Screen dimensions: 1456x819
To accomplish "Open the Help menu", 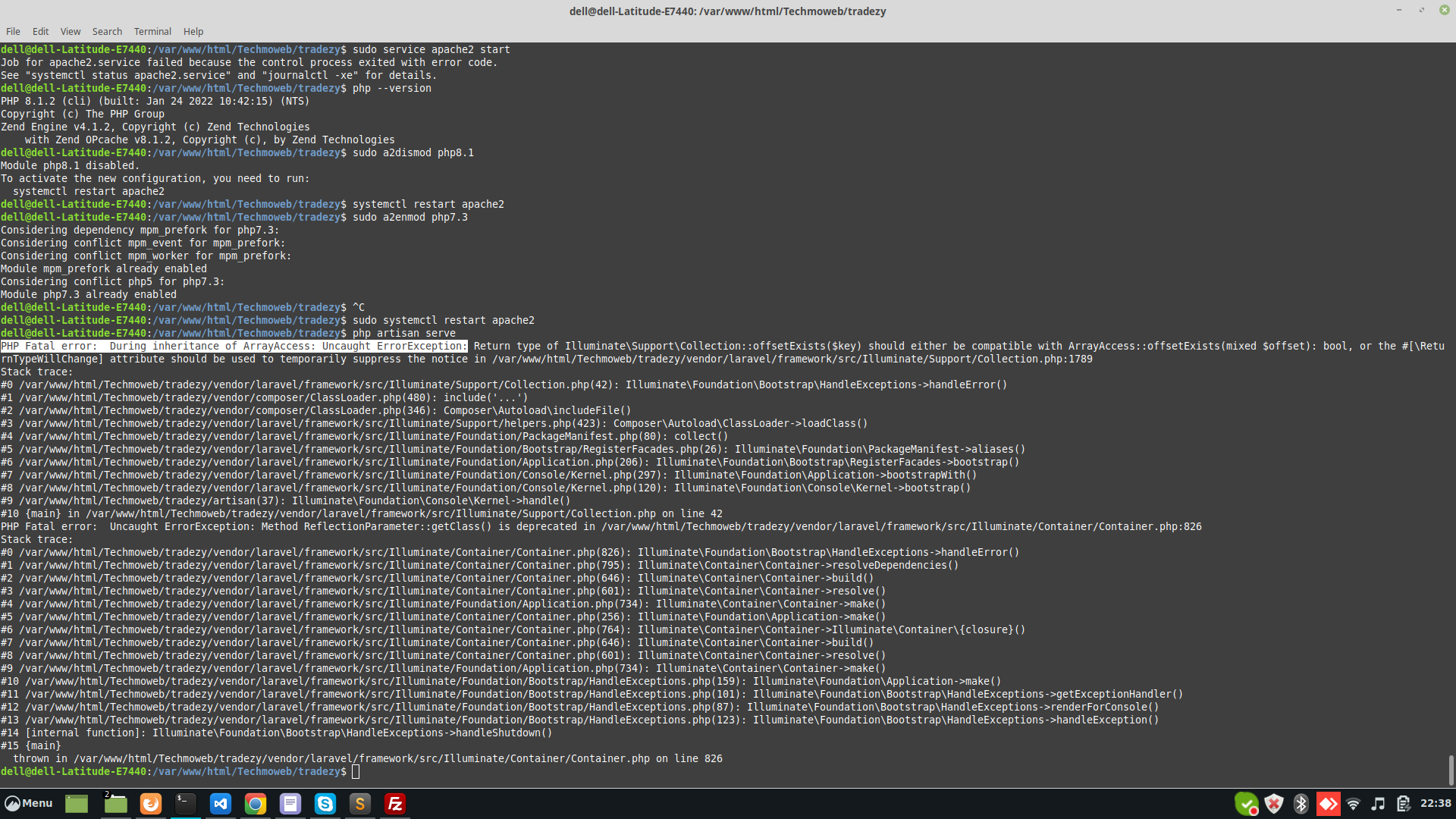I will point(193,31).
